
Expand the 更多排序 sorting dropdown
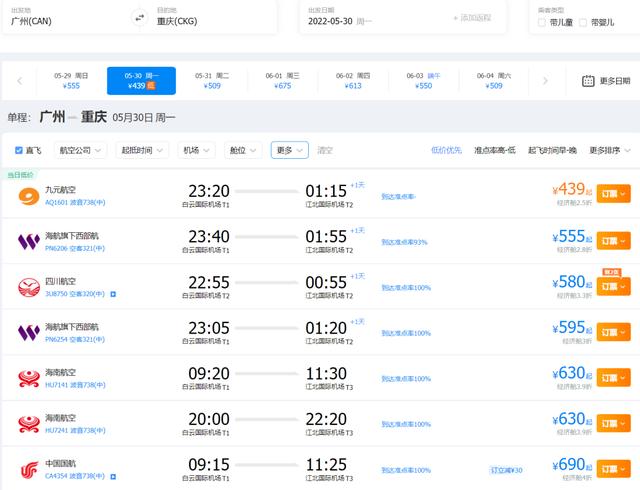click(x=609, y=150)
